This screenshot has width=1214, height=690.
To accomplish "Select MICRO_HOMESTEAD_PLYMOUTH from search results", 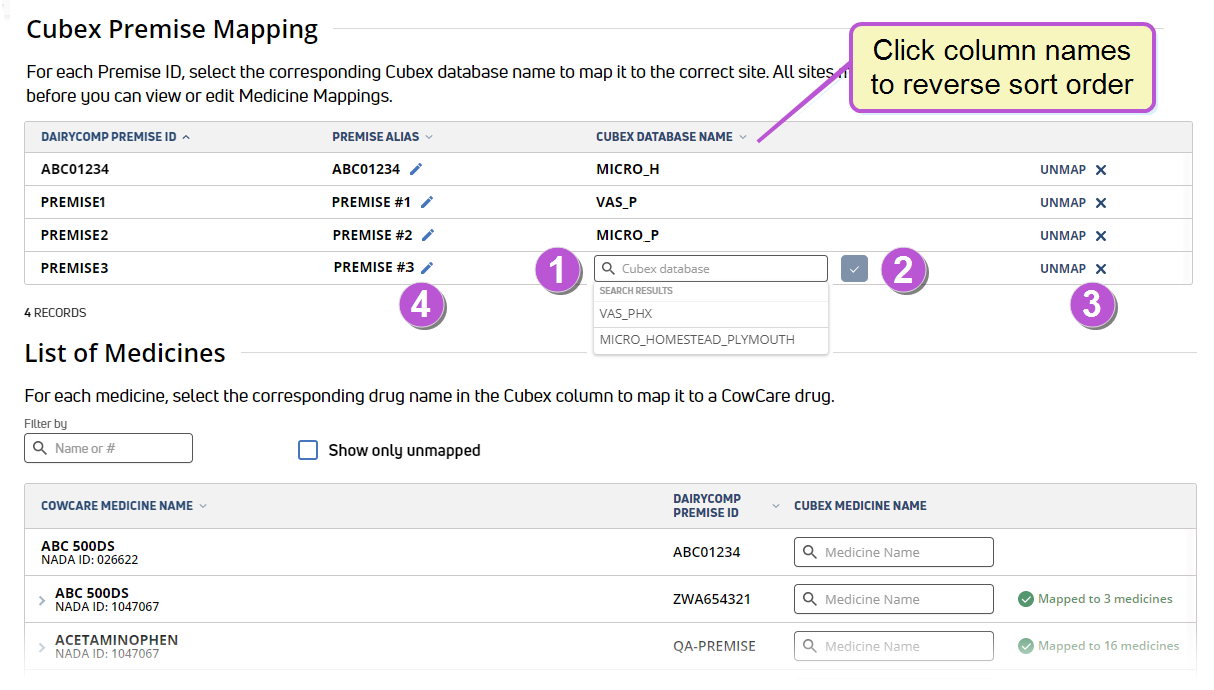I will 711,340.
